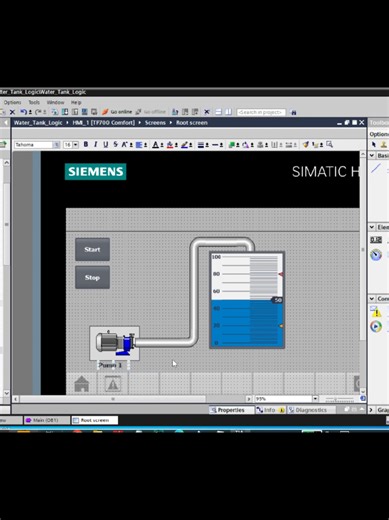Open the Help menu
Screen dimensions: 389x520
coord(76,102)
